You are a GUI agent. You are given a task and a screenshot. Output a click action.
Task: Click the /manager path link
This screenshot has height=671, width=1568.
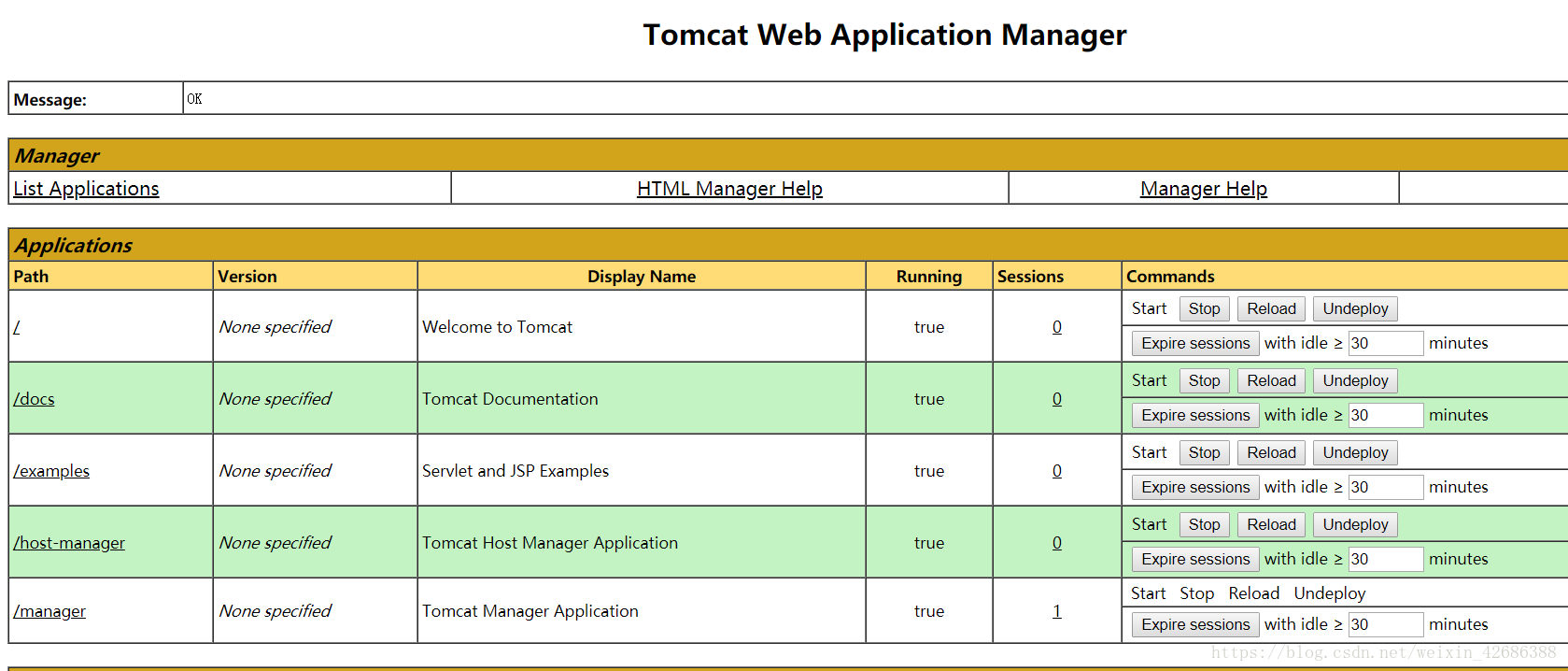pyautogui.click(x=49, y=611)
